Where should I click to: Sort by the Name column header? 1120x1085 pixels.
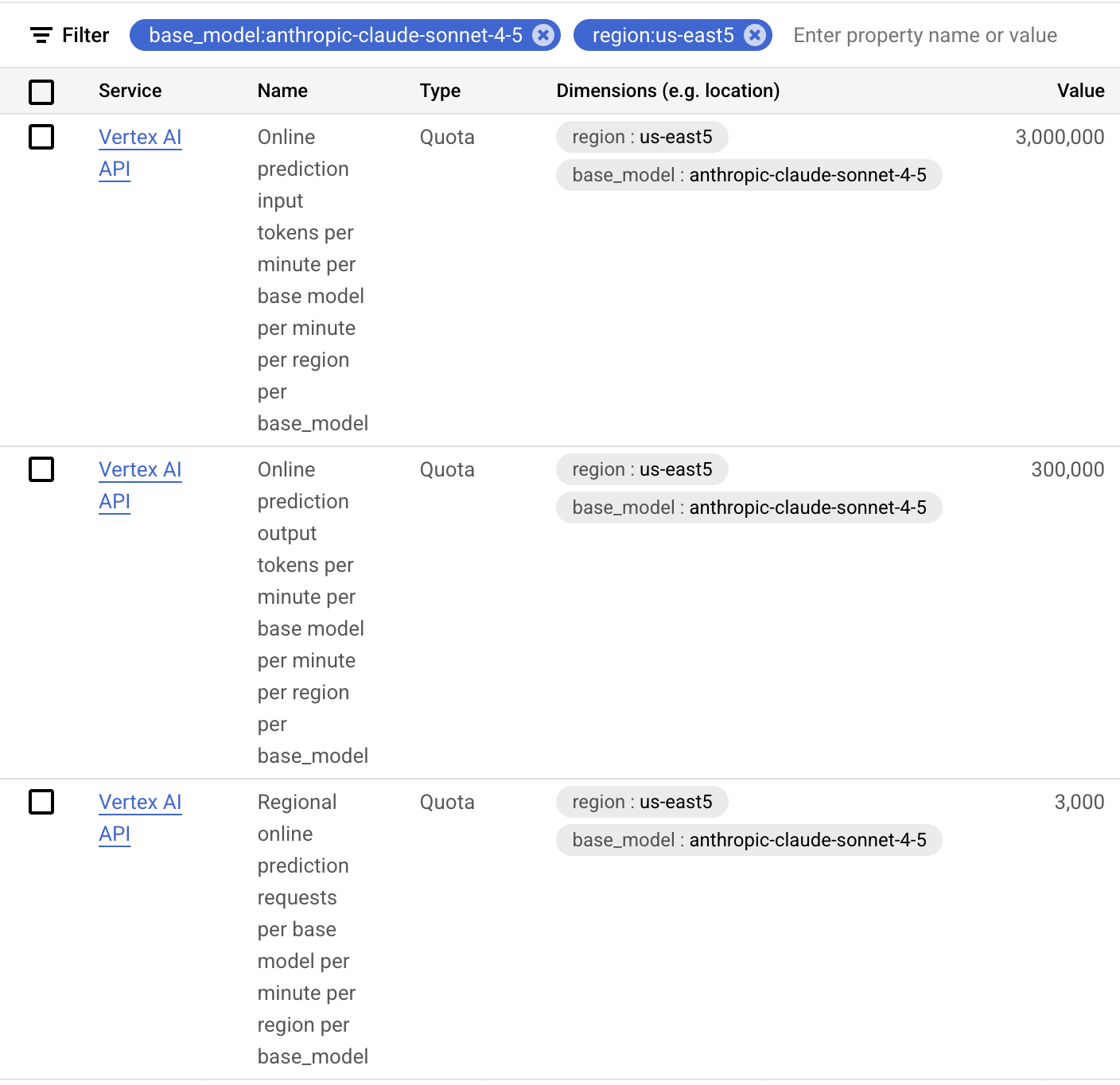point(282,91)
